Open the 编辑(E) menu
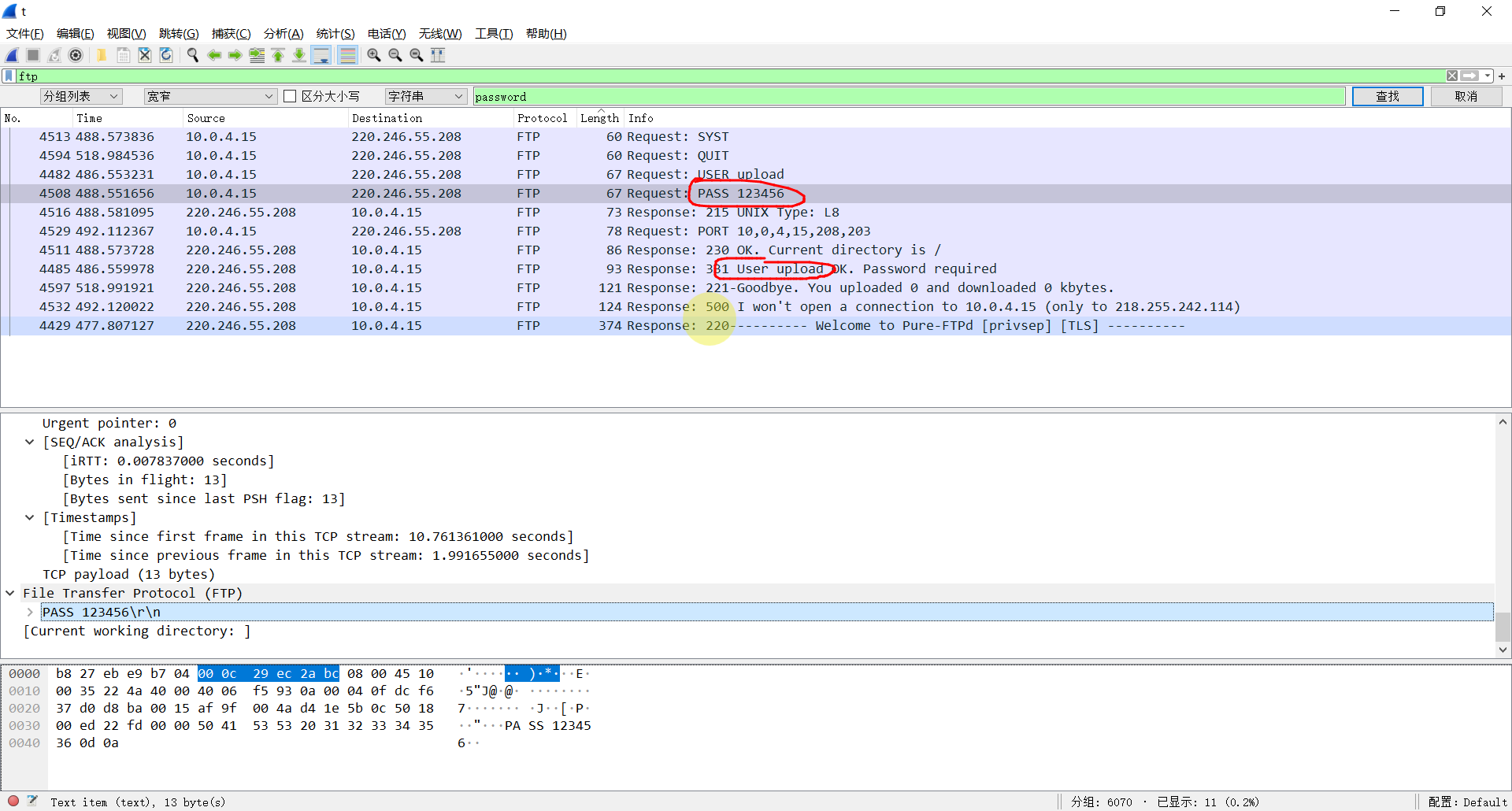The width and height of the screenshot is (1512, 811). coord(76,34)
